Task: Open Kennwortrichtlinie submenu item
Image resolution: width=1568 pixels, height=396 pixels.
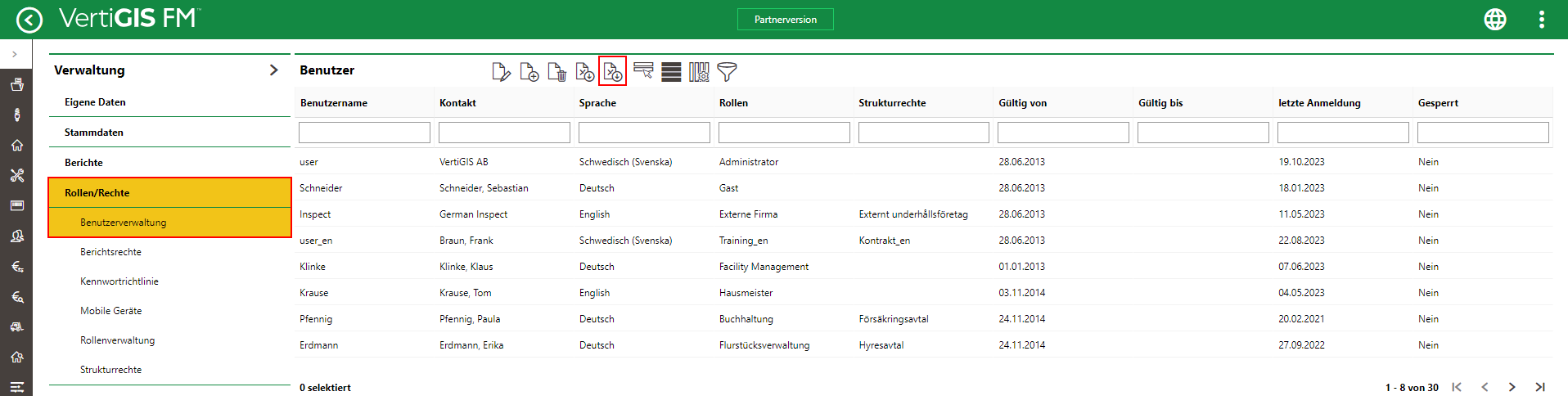Action: [x=119, y=281]
